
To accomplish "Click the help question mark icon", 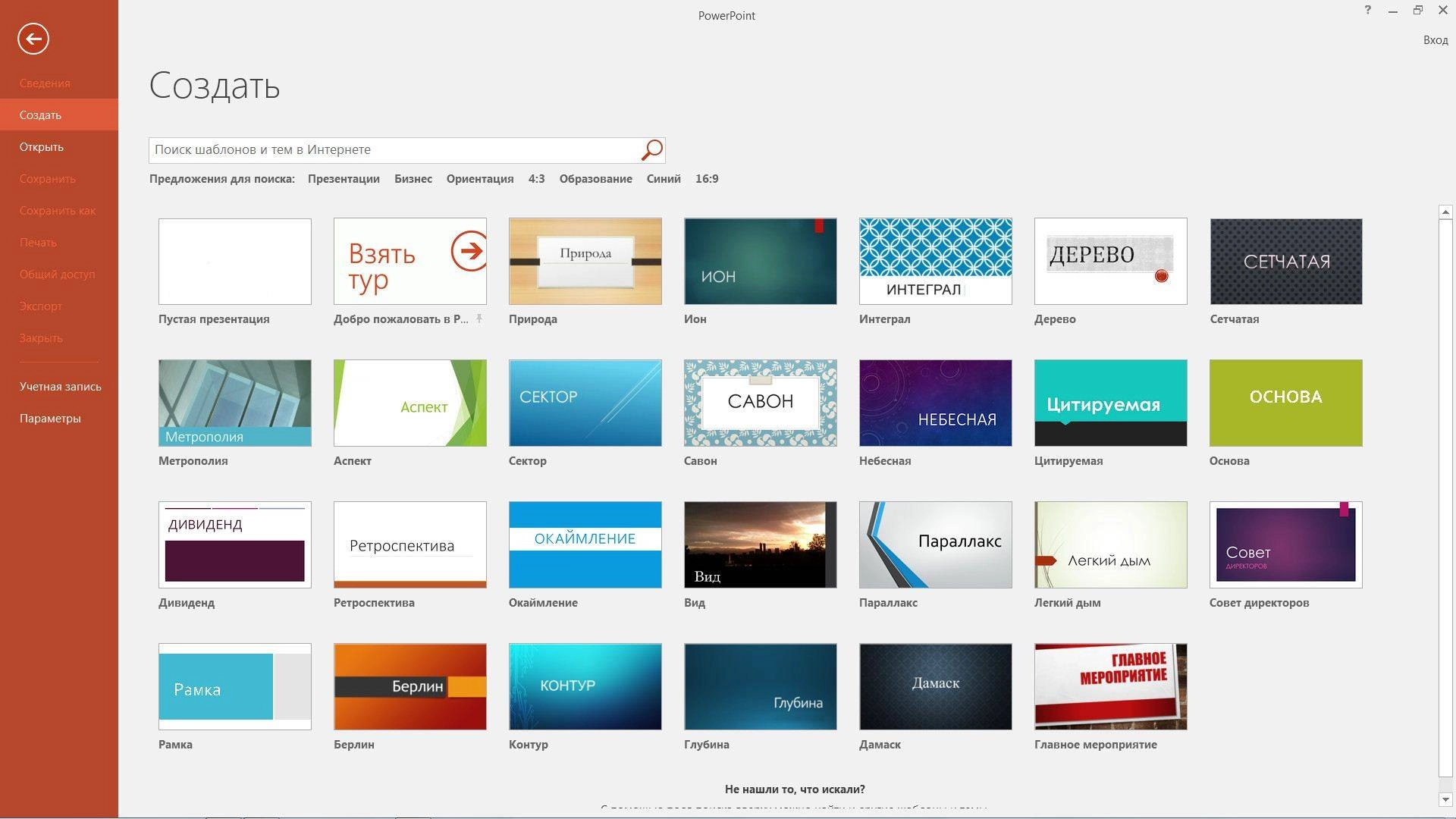I will coord(1367,11).
